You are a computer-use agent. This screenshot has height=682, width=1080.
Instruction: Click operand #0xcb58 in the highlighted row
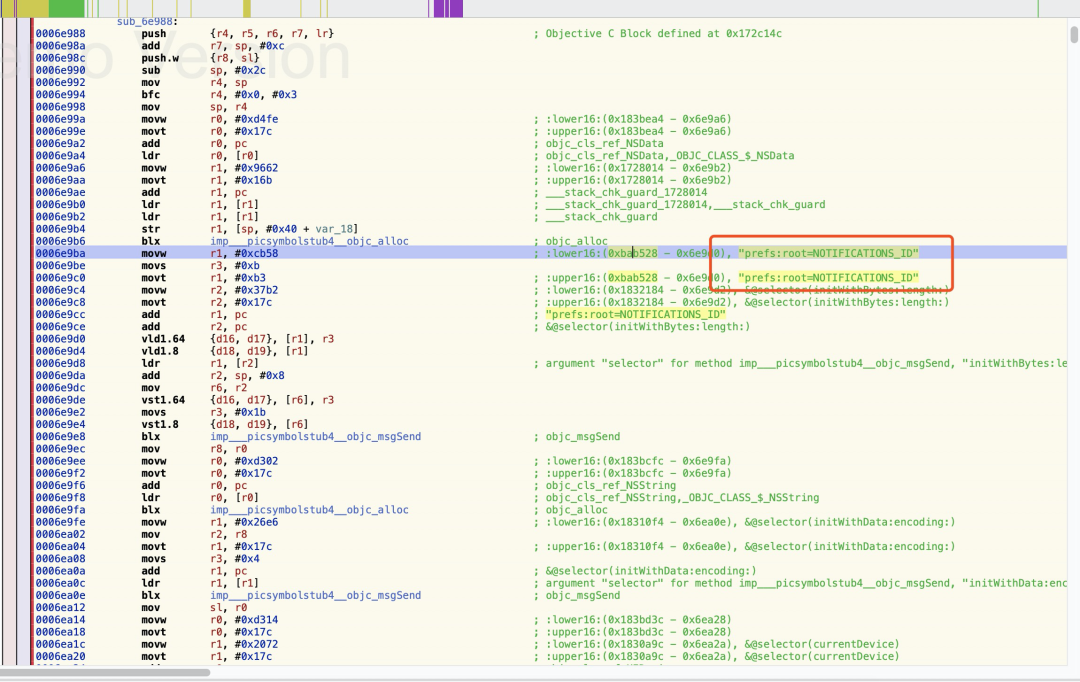(x=256, y=254)
